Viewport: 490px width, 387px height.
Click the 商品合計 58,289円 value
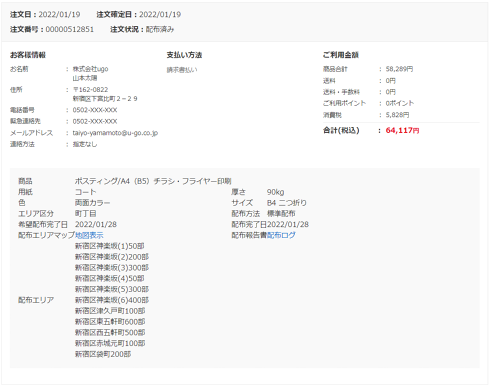(x=399, y=69)
